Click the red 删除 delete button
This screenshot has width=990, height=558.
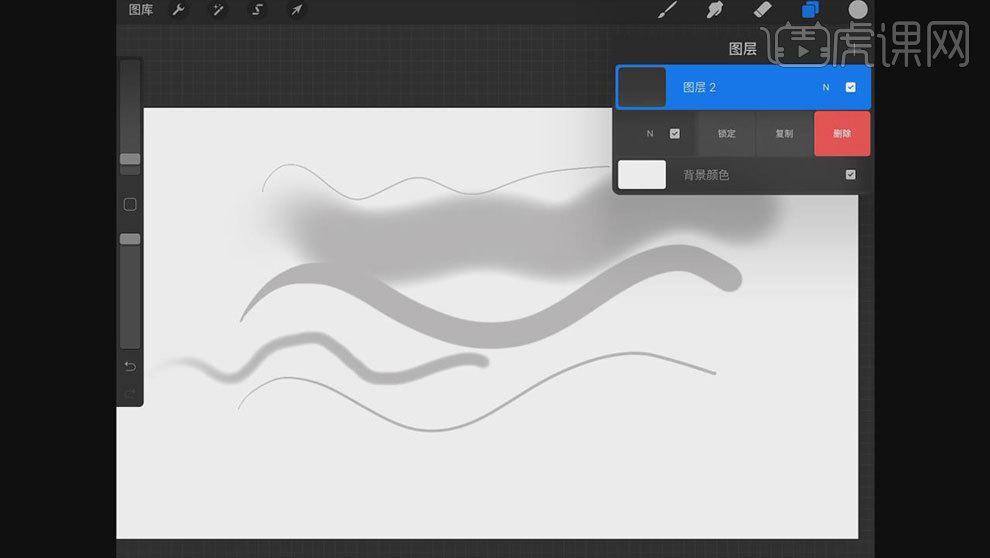(842, 134)
